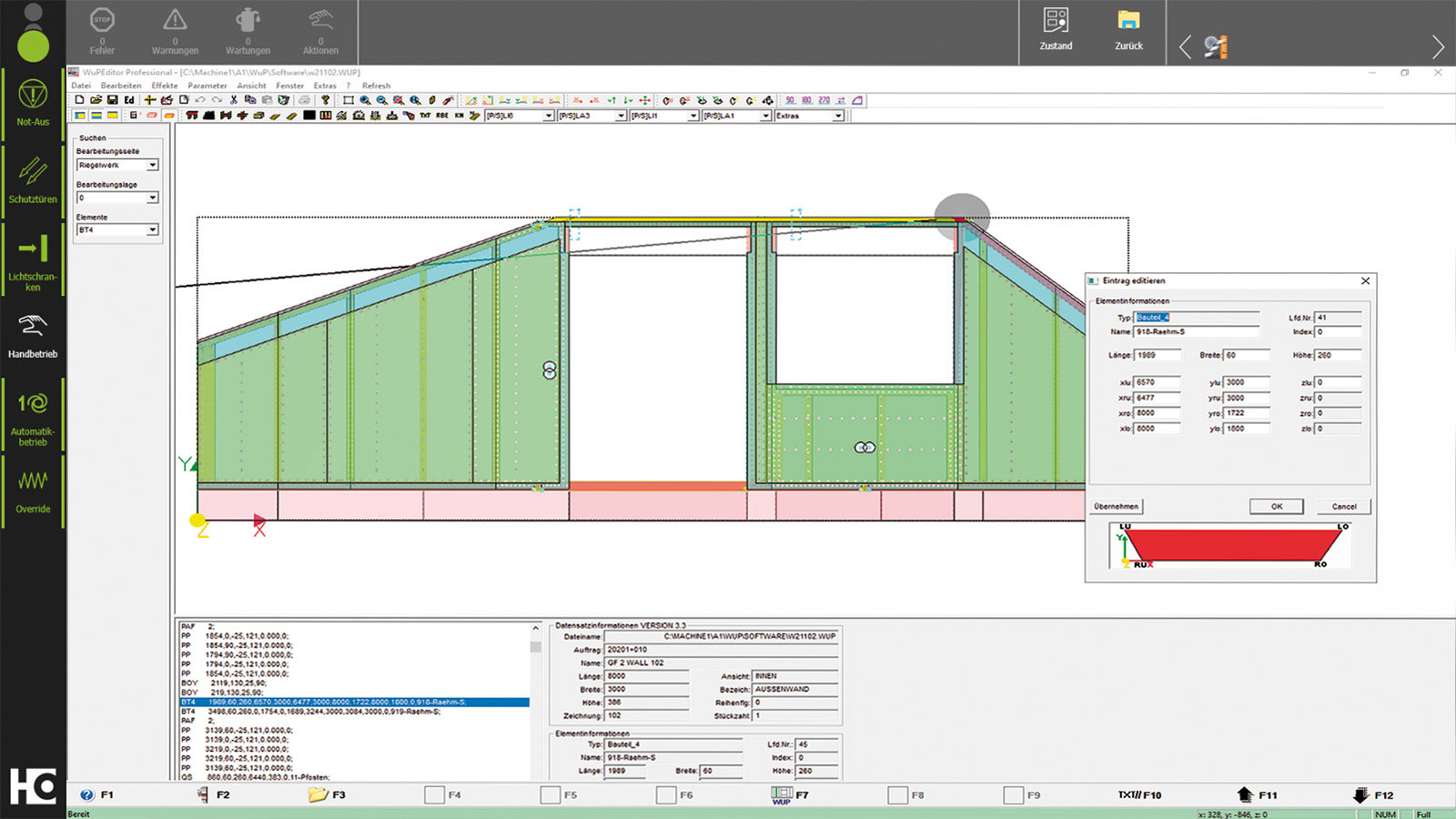The image size is (1456, 819).
Task: Click the Breite field in edit dialog
Action: pos(1247,355)
